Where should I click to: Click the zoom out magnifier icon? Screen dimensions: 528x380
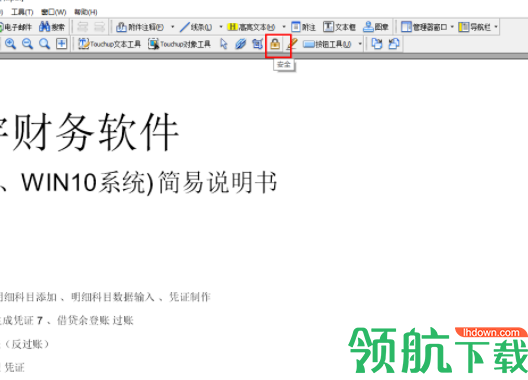[27, 44]
